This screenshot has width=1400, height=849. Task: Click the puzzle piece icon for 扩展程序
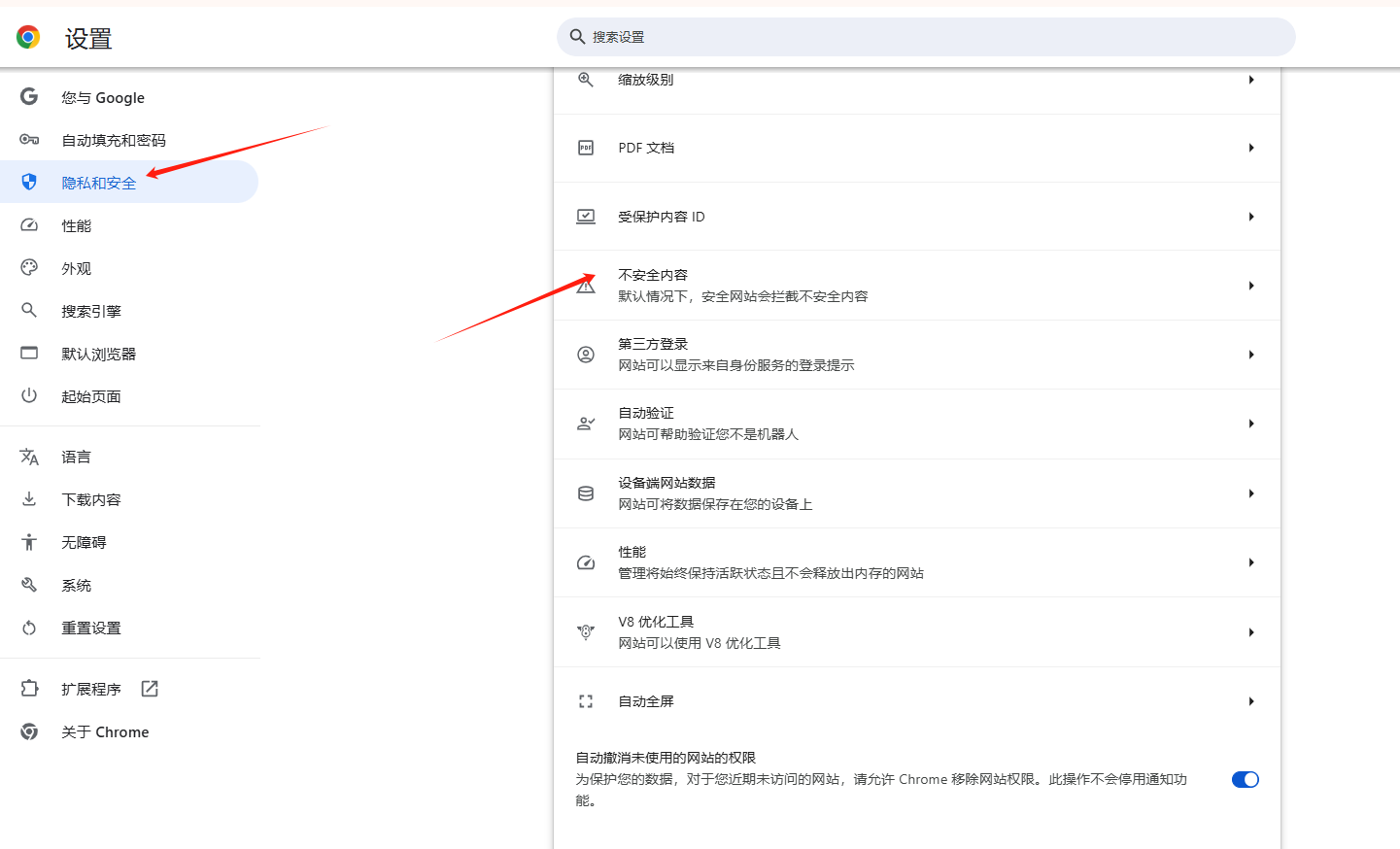coord(29,688)
